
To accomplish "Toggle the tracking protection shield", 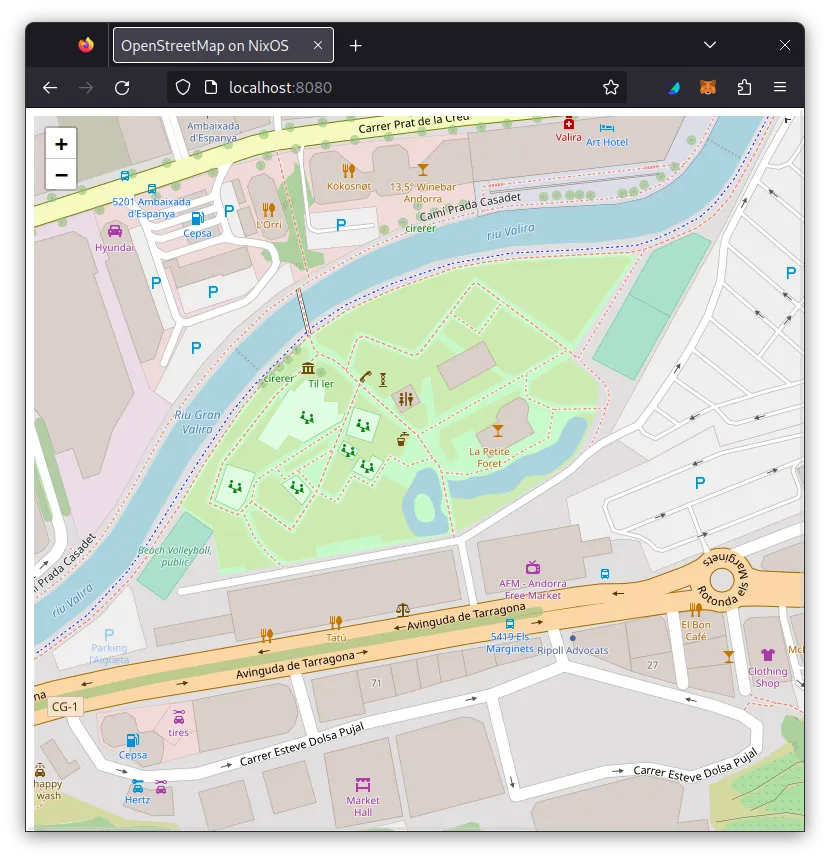I will click(182, 87).
